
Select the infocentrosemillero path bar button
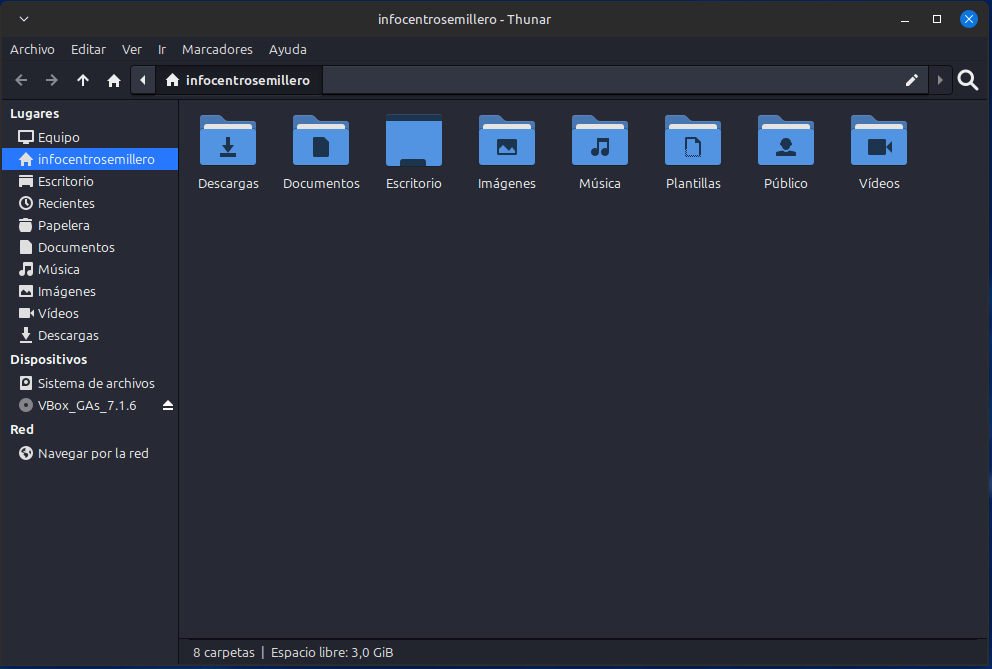[x=239, y=80]
